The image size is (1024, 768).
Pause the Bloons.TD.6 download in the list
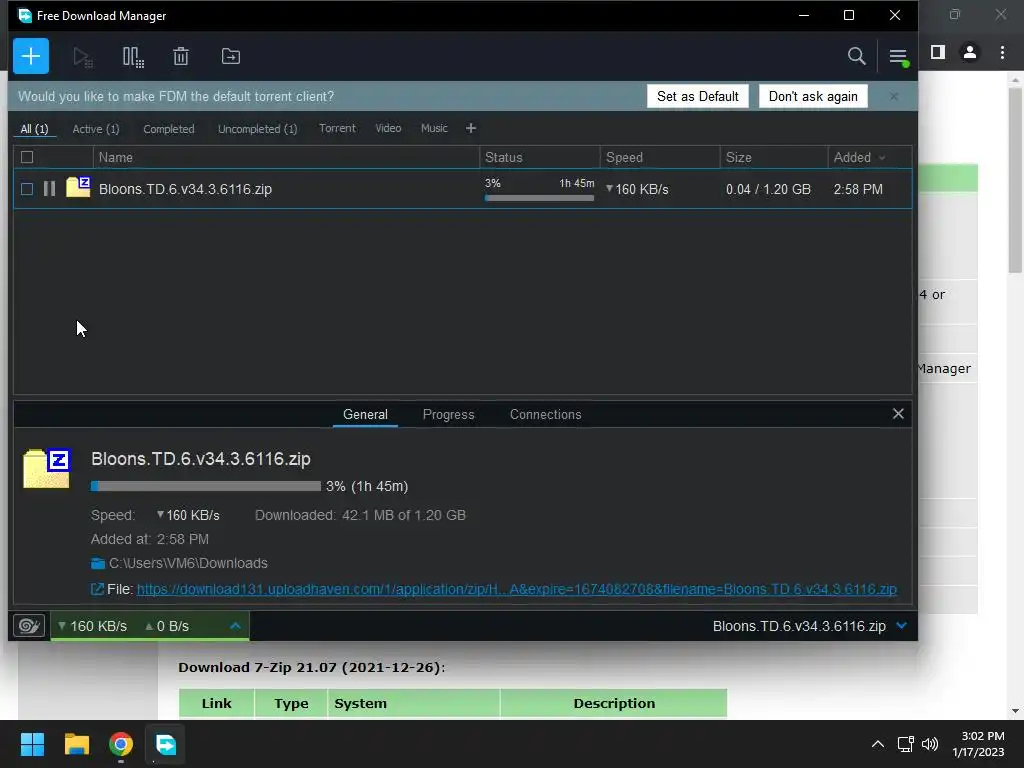(x=49, y=189)
